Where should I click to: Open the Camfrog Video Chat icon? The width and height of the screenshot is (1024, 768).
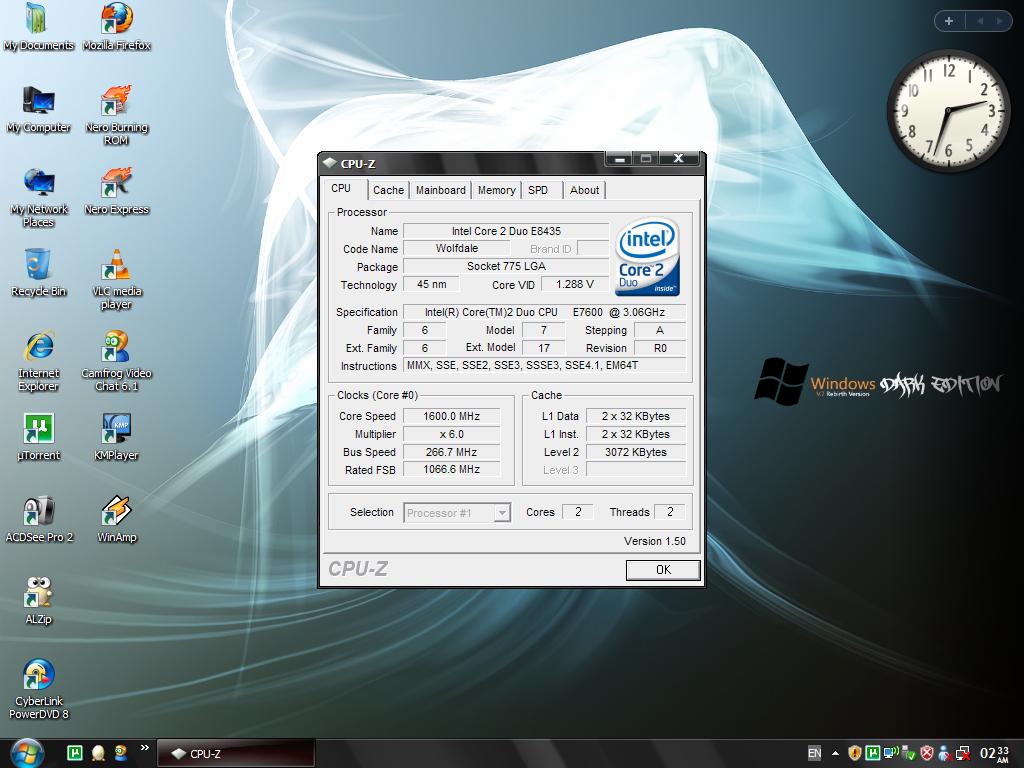coord(116,348)
